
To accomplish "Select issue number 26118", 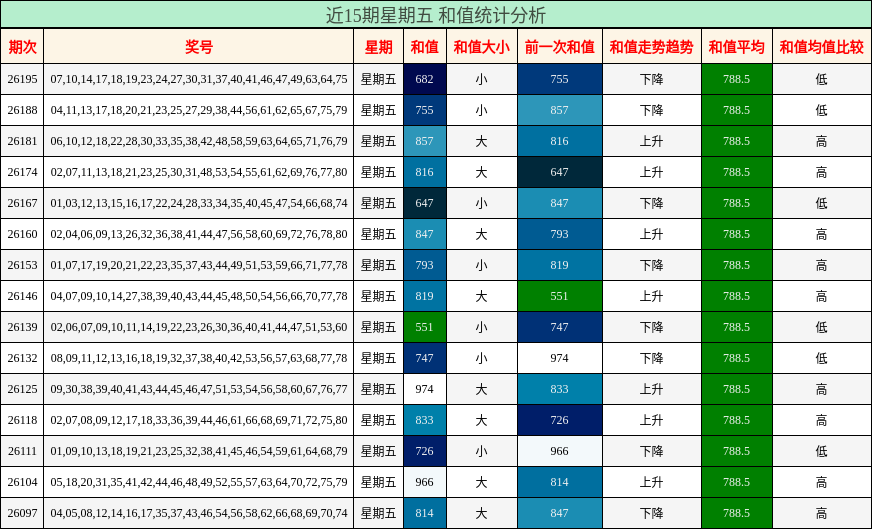I will click(22, 420).
